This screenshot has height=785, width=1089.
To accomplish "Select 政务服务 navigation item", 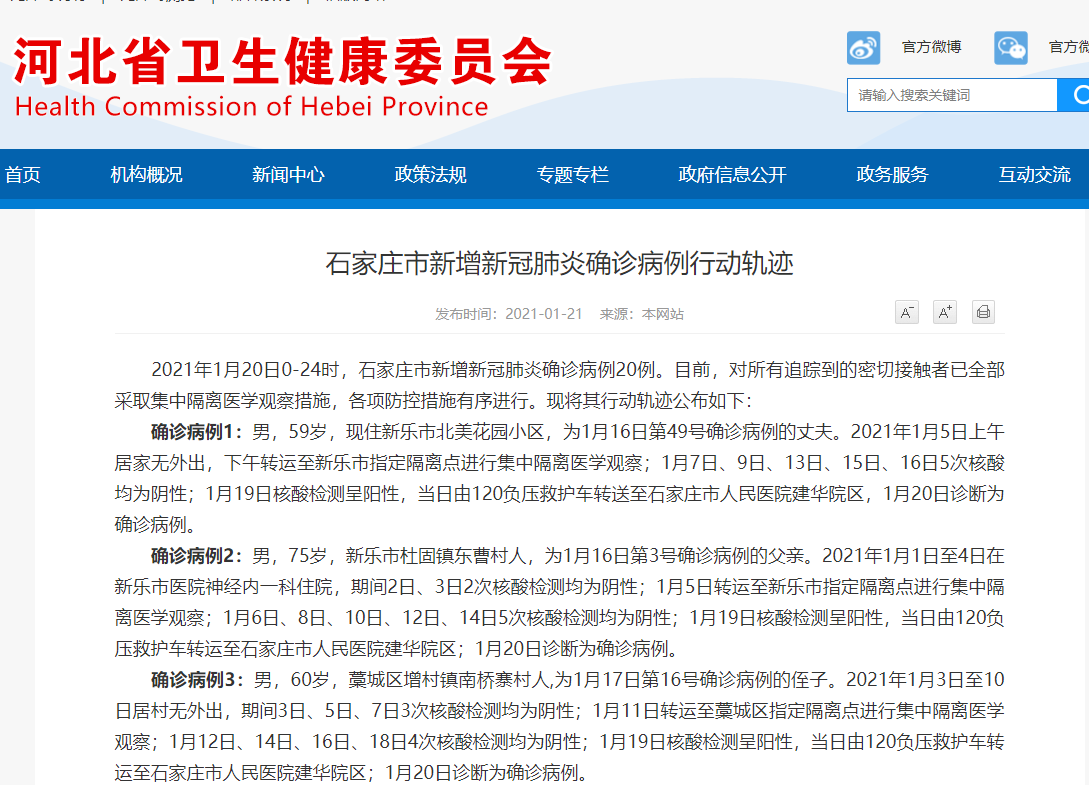I will point(892,174).
